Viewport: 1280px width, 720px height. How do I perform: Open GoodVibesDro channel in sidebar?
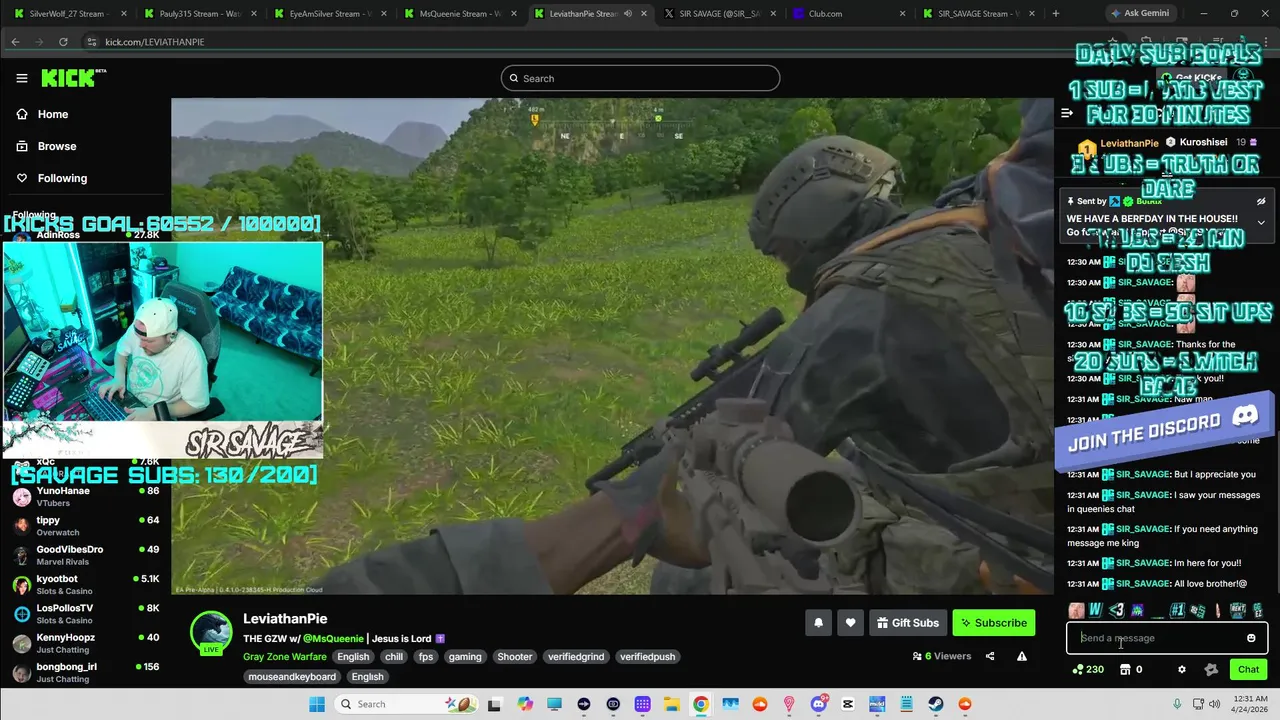pyautogui.click(x=85, y=555)
